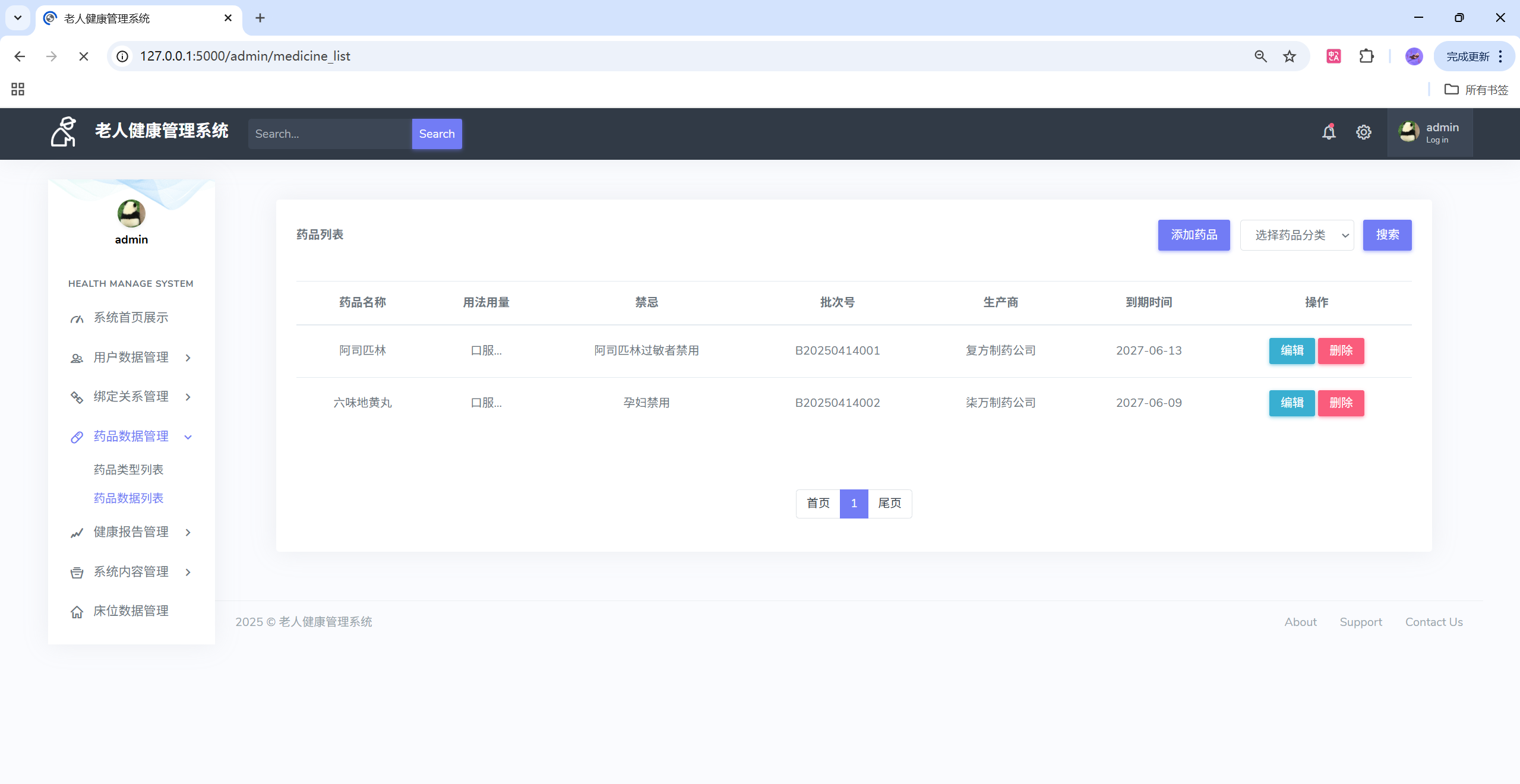Screen dimensions: 1520x784
Task: Open the browser extensions puzzle icon
Action: coord(1366,56)
